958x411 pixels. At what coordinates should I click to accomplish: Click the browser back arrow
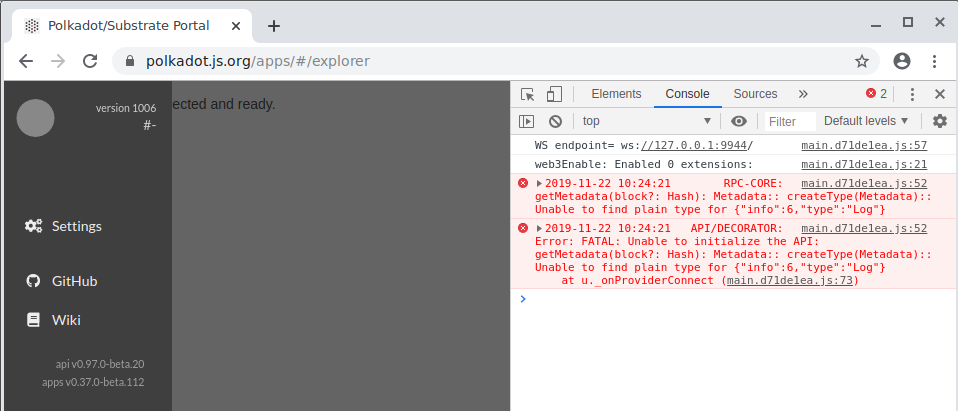tap(26, 61)
